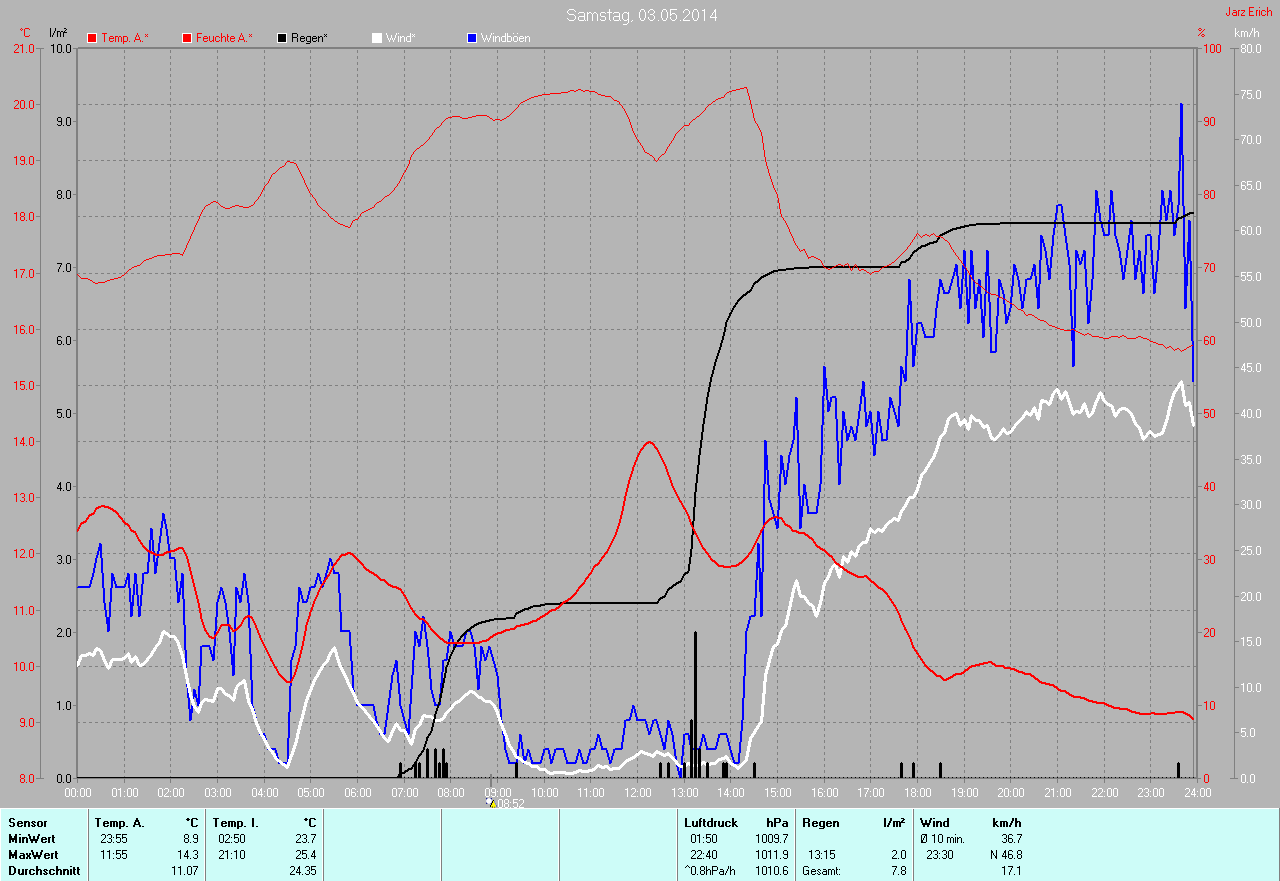Click the wind average value "36.7"
The height and width of the screenshot is (881, 1280).
pyautogui.click(x=1010, y=839)
